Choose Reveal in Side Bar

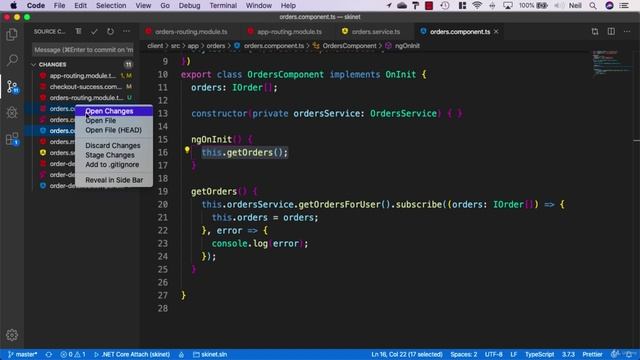(114, 180)
